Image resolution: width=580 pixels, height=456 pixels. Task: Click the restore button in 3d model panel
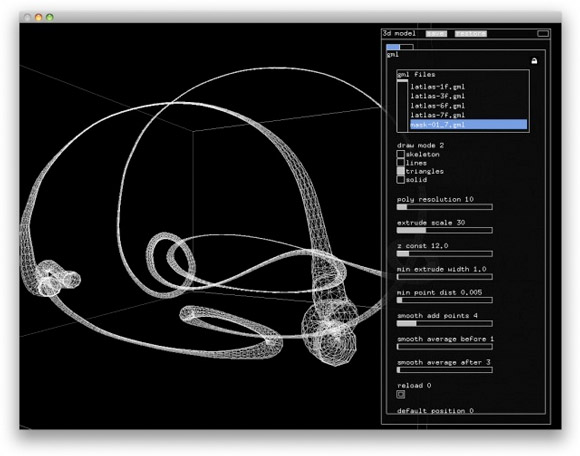pos(471,34)
